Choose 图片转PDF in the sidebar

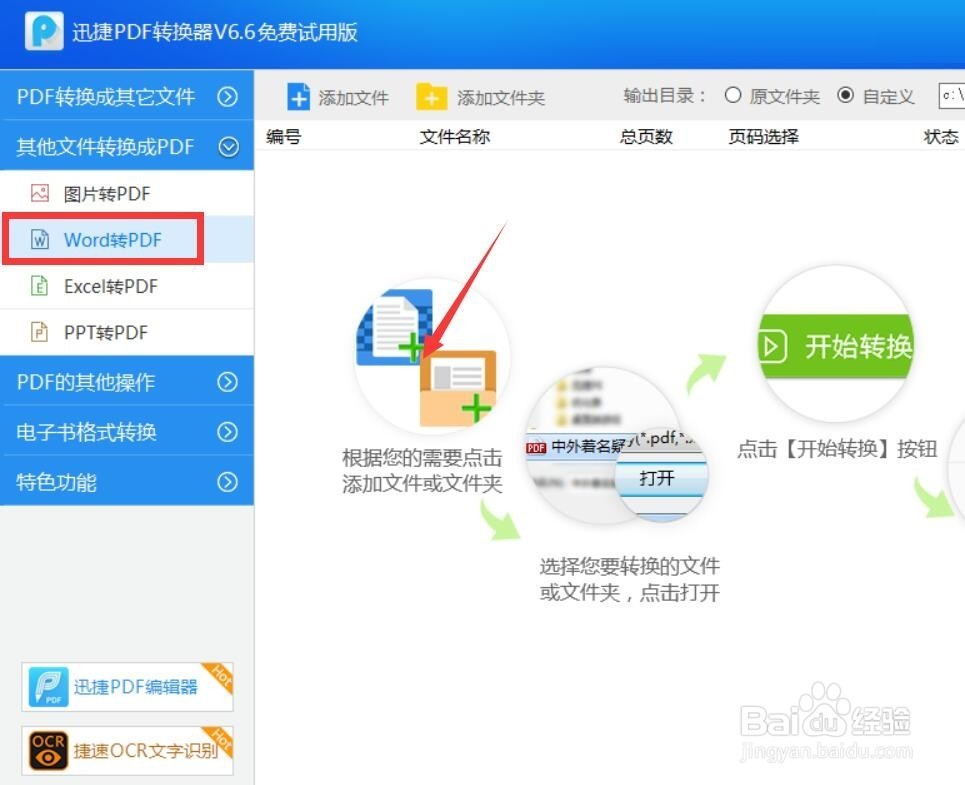127,193
